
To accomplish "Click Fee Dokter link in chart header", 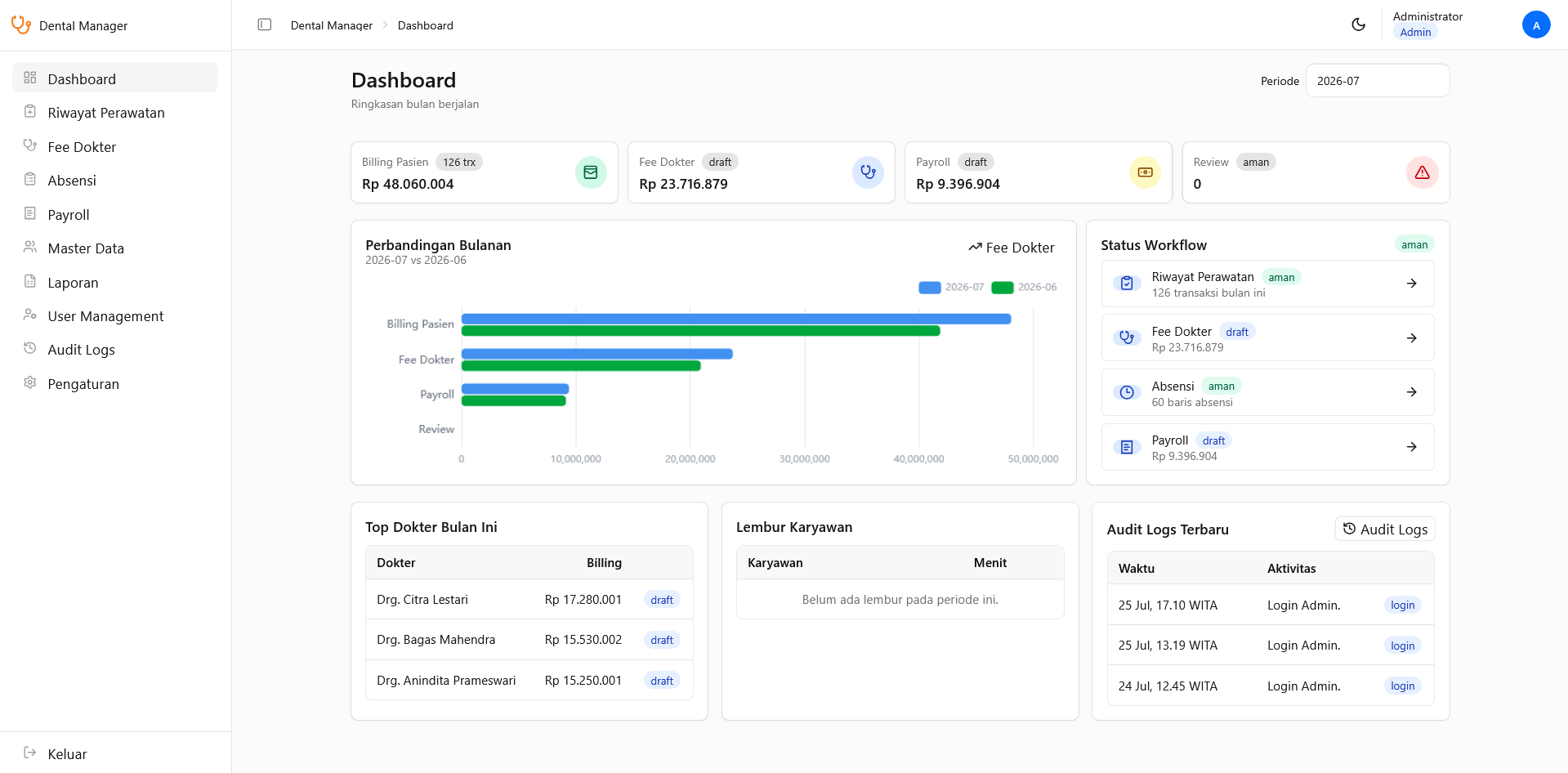I will [1012, 248].
